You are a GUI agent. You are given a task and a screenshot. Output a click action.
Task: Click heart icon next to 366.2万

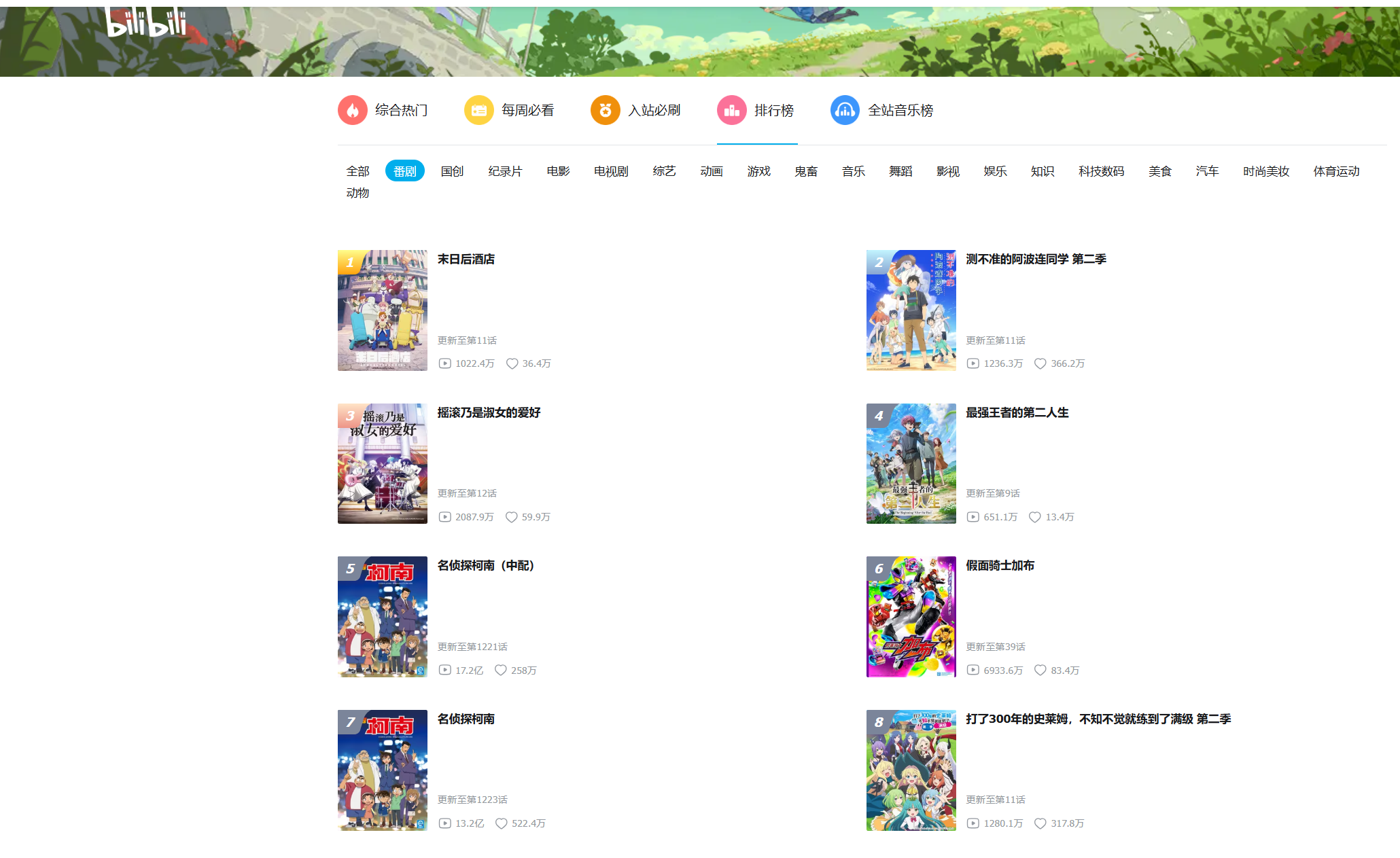coord(1040,363)
